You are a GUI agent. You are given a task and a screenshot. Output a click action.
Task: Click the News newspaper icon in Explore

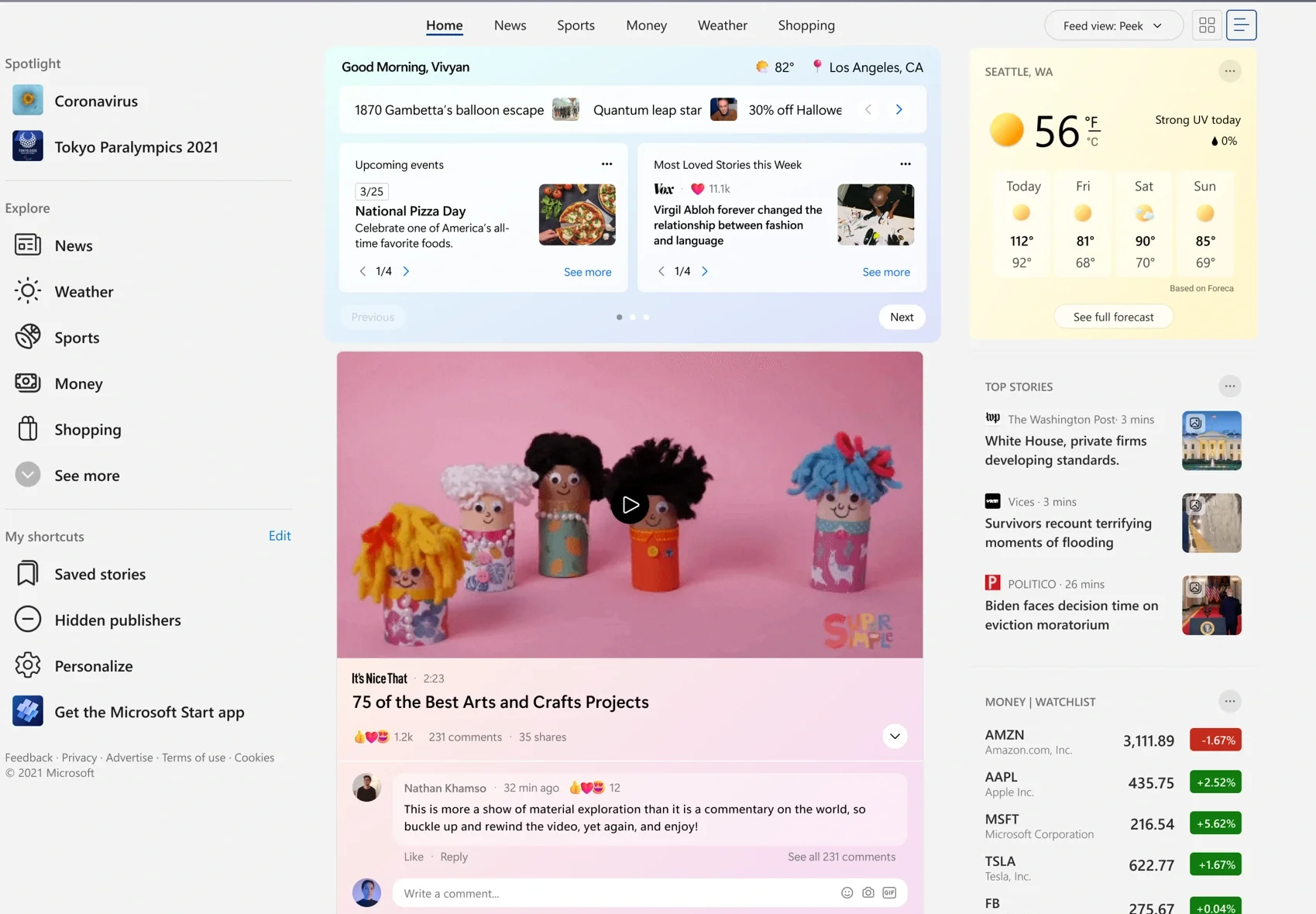point(28,245)
